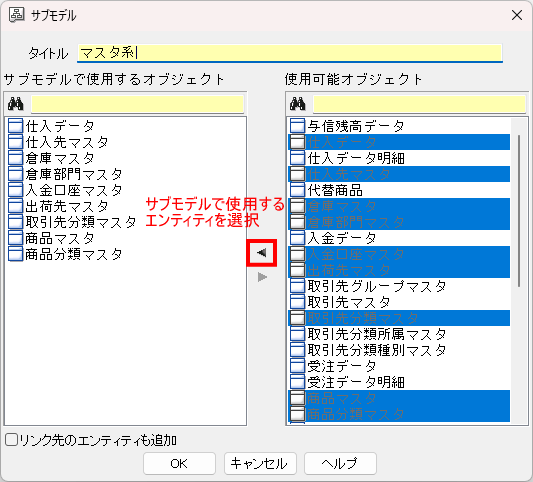This screenshot has width=533, height=482.
Task: Click the entity icon of 取引先グループマスタ
Action: coord(297,286)
